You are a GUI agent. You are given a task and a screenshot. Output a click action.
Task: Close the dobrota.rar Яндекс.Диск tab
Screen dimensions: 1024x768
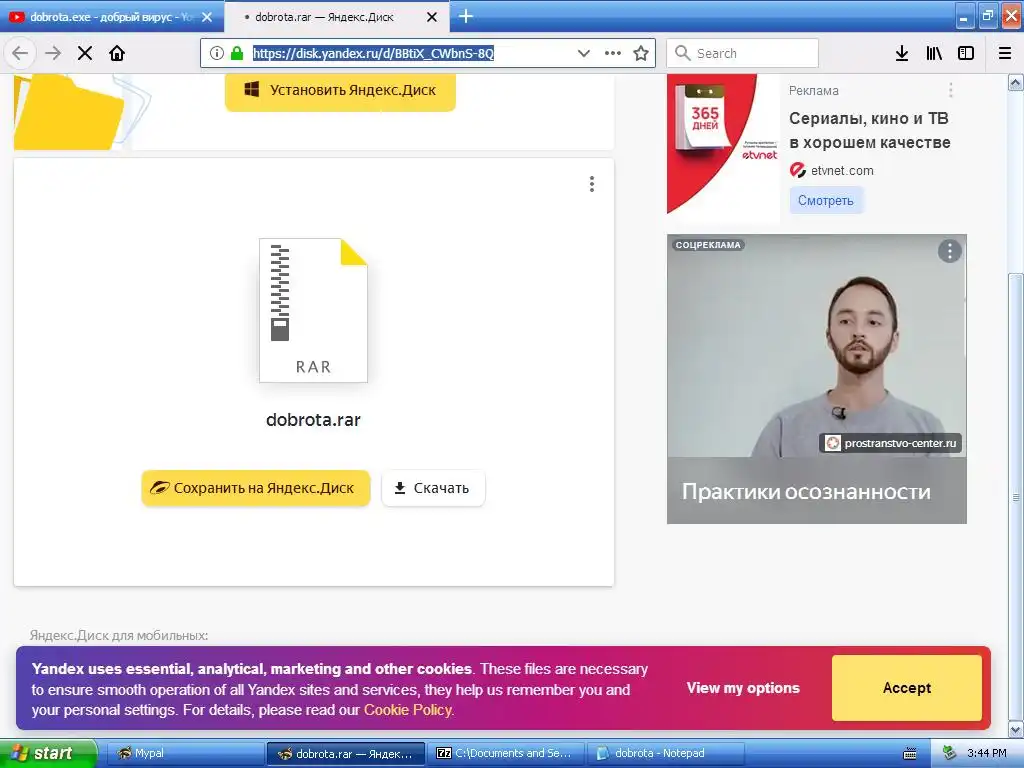click(432, 18)
